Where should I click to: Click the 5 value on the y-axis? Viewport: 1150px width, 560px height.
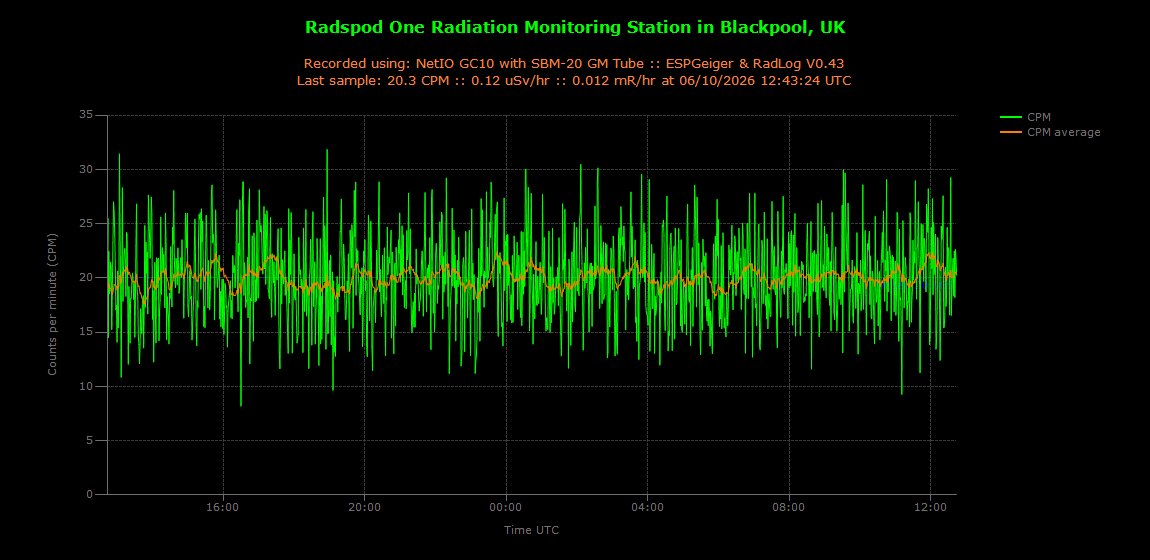point(90,441)
